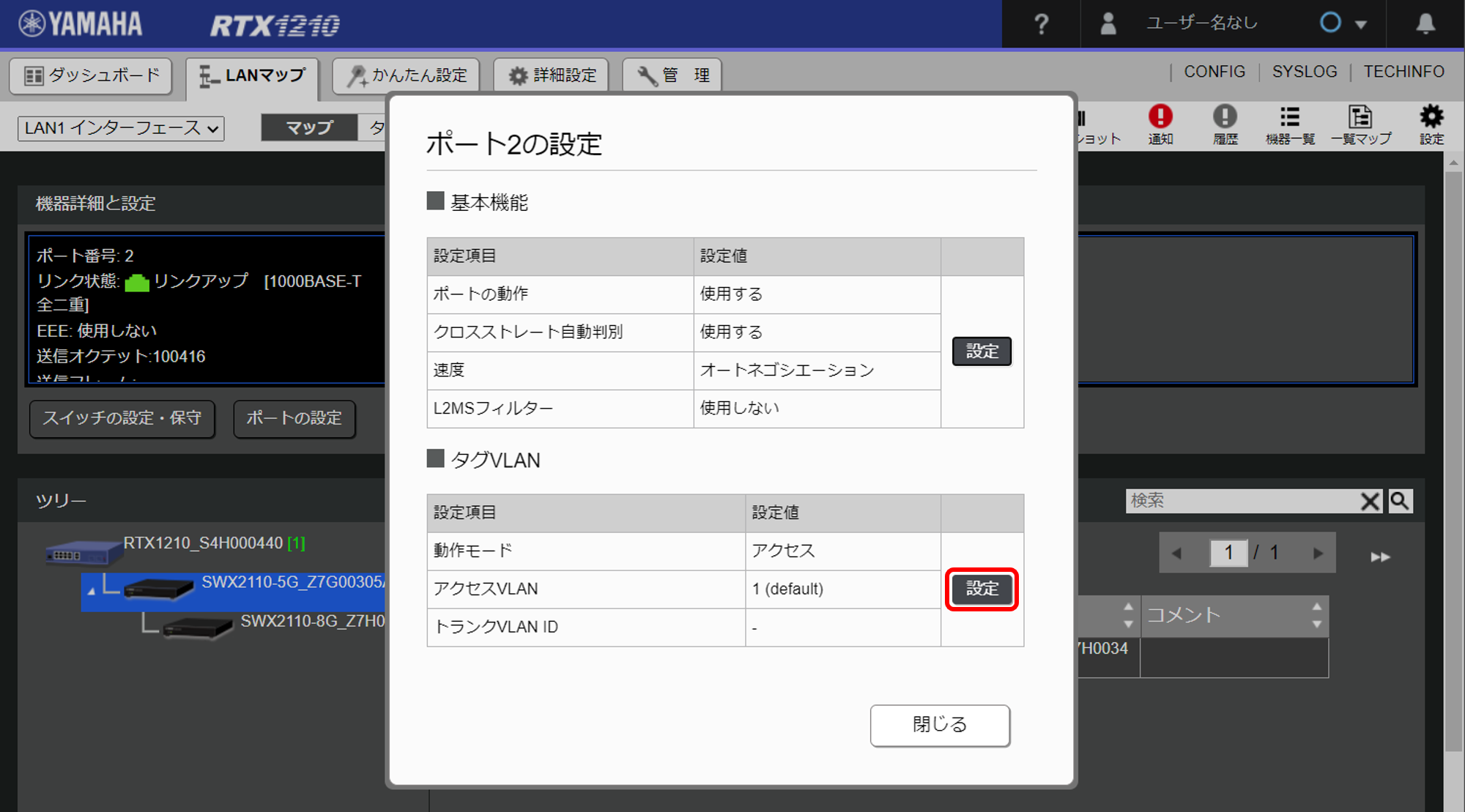1465x812 pixels.
Task: Click the user profile icon
Action: point(1108,24)
